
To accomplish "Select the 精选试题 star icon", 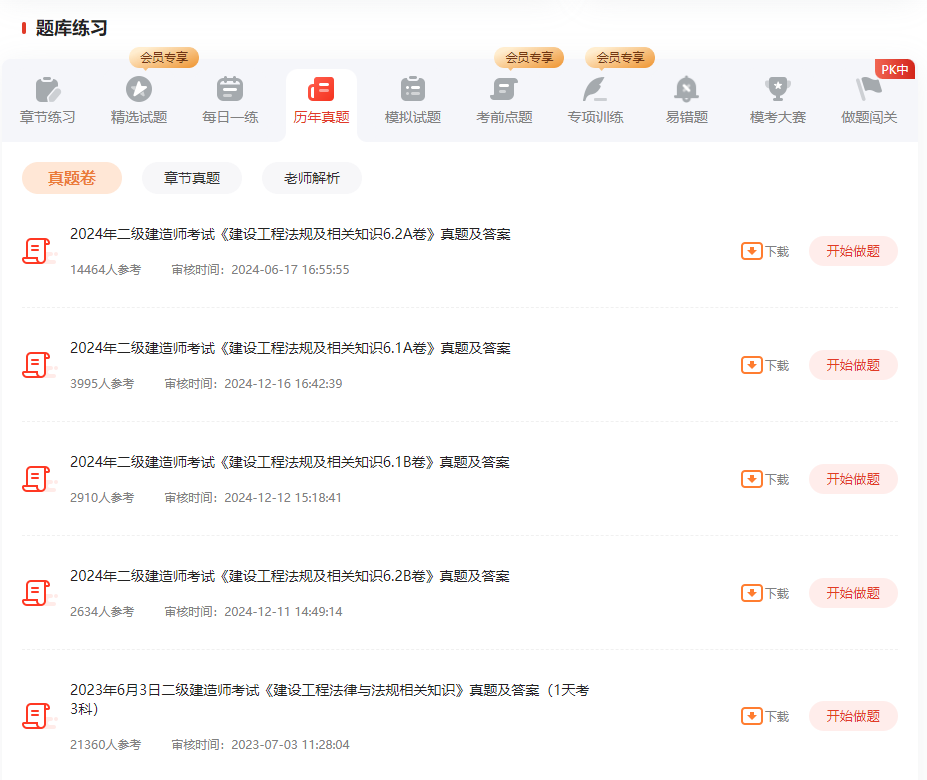I will [139, 89].
